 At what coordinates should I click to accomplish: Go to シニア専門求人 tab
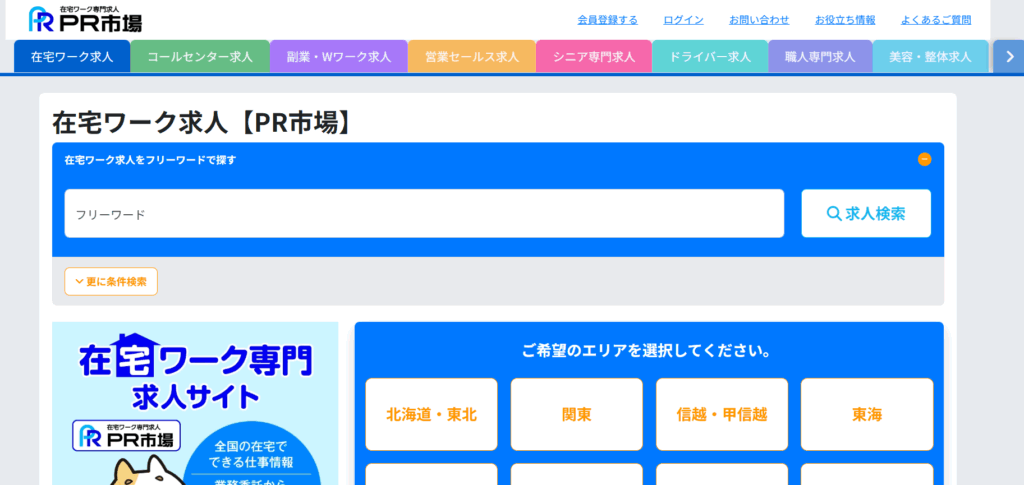[593, 57]
